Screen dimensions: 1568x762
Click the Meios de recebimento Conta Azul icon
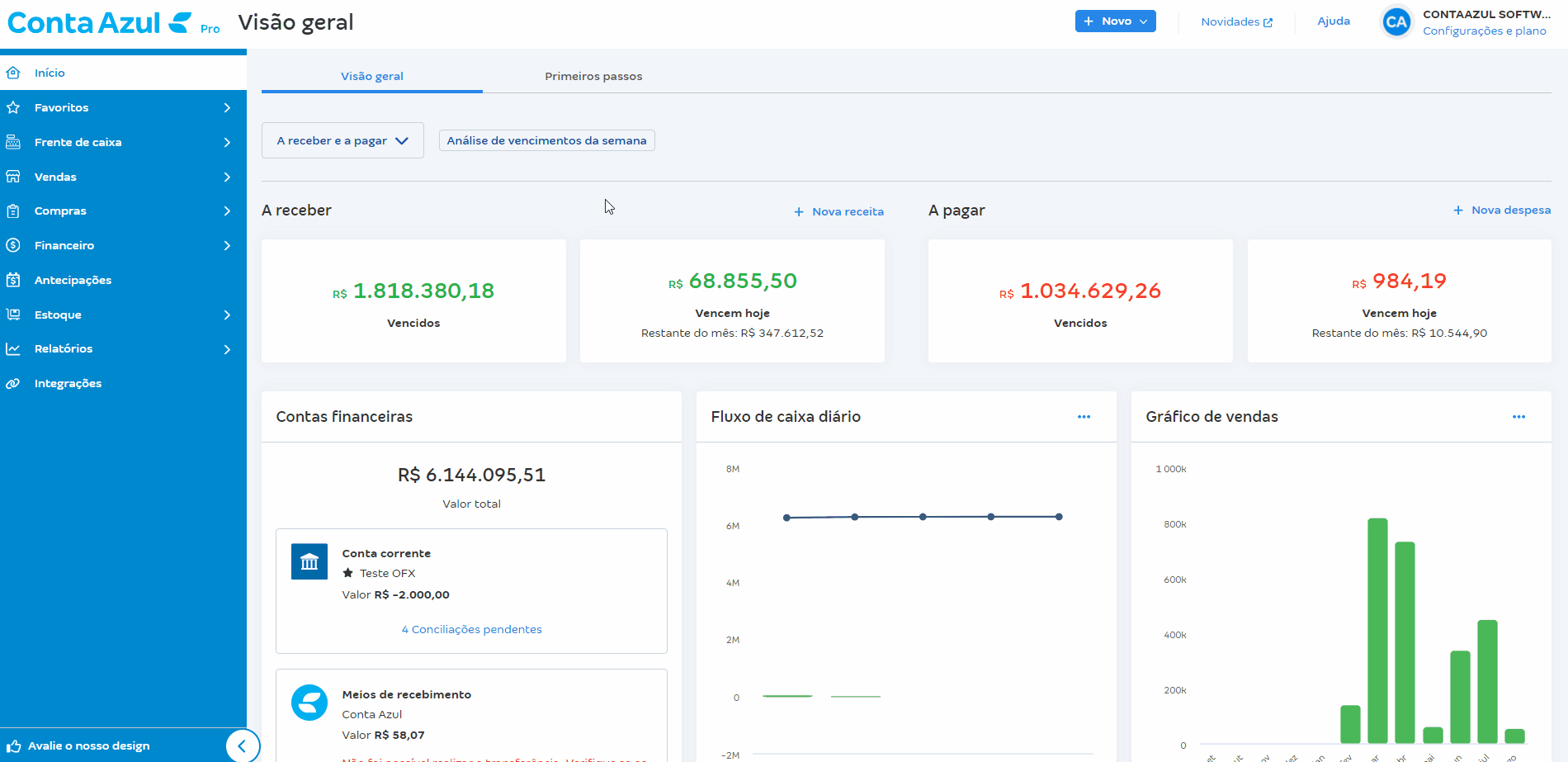(309, 703)
